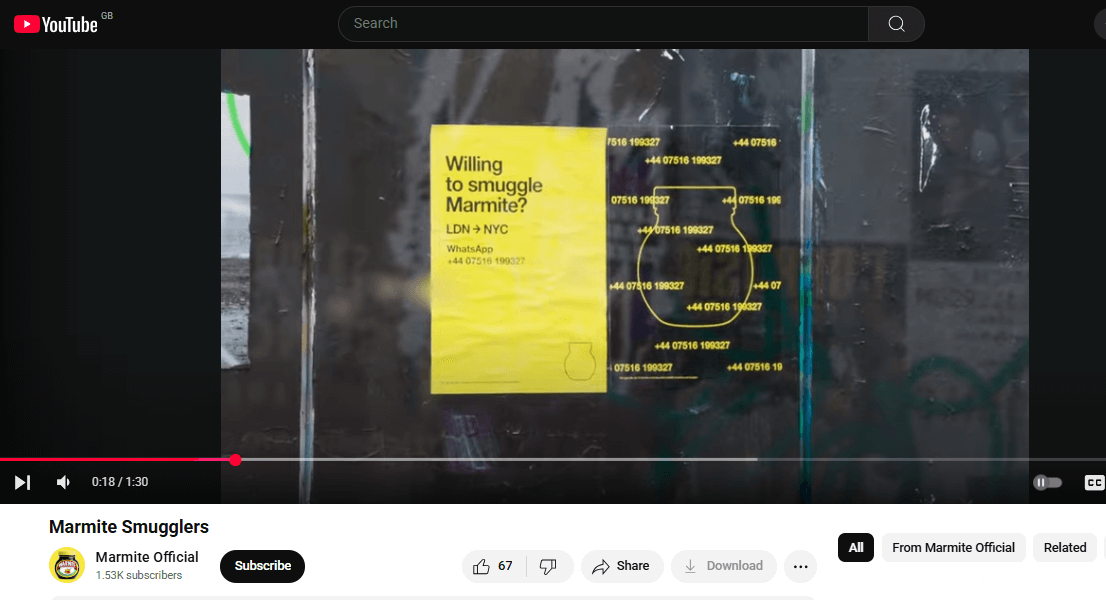Click the Marmite Smugglers video title
The image size is (1106, 600).
click(x=129, y=527)
